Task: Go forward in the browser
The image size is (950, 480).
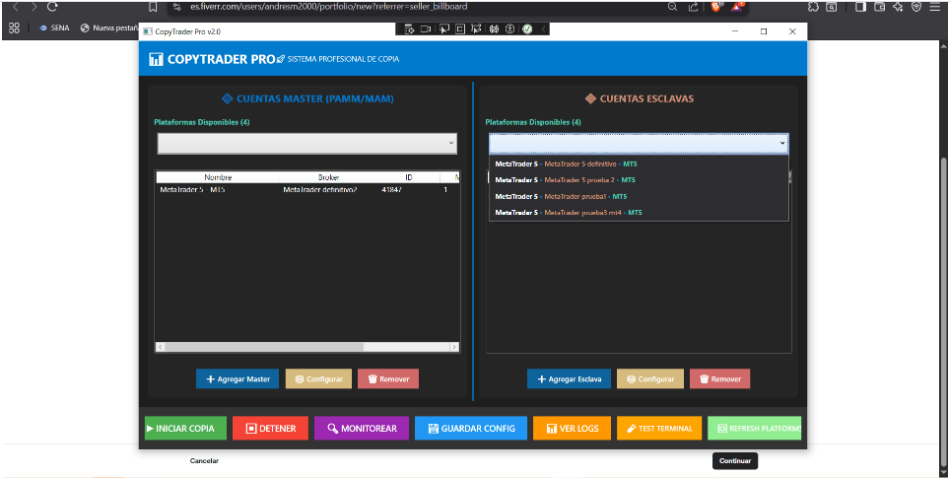Action: 34,7
